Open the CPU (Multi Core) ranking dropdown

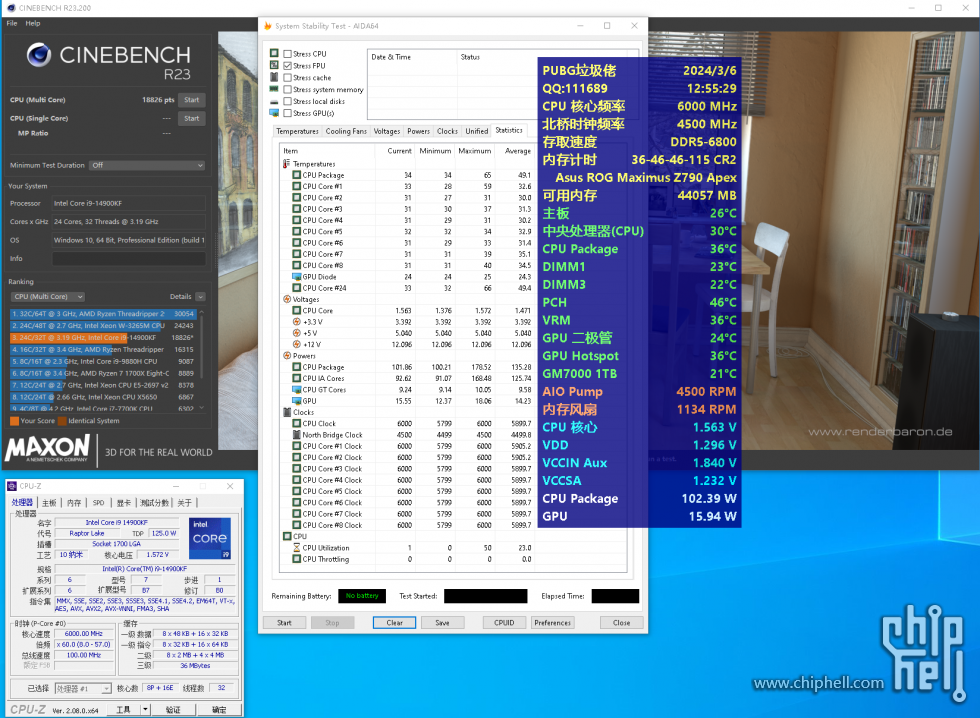click(x=48, y=297)
